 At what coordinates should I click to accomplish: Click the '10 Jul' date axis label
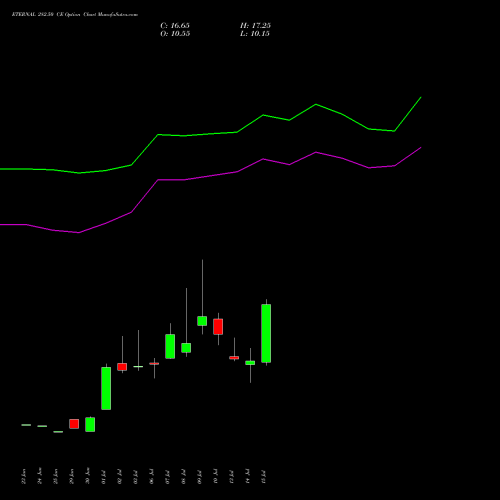click(216, 476)
